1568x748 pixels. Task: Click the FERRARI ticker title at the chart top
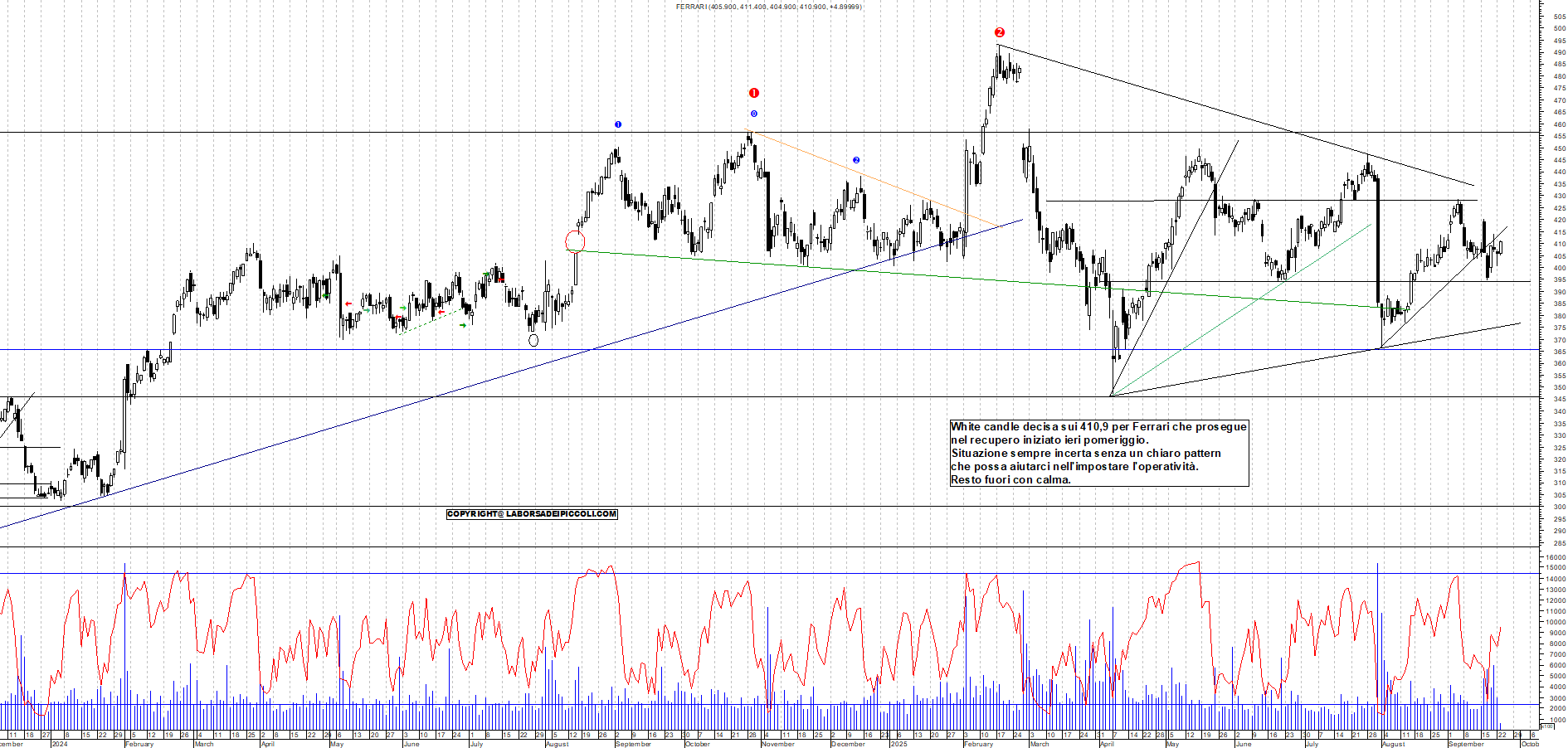pyautogui.click(x=768, y=7)
